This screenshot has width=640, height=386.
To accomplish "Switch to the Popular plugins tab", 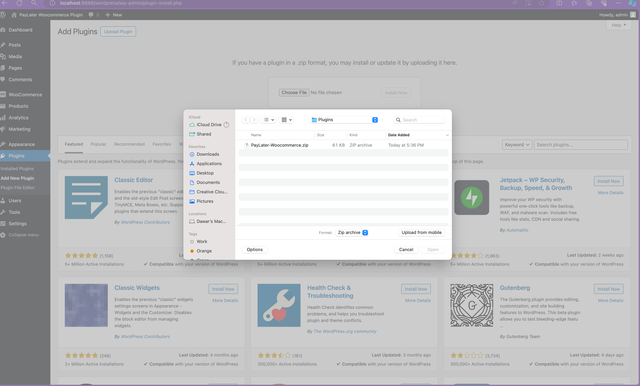I will [98, 144].
